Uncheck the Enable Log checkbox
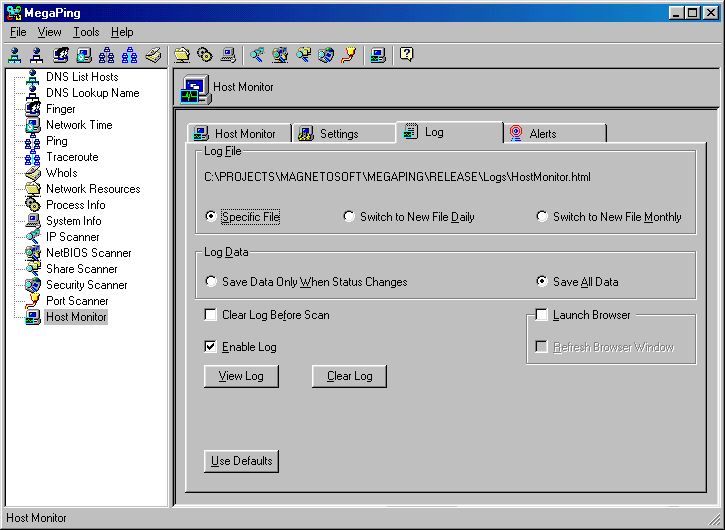The height and width of the screenshot is (530, 725). (210, 346)
